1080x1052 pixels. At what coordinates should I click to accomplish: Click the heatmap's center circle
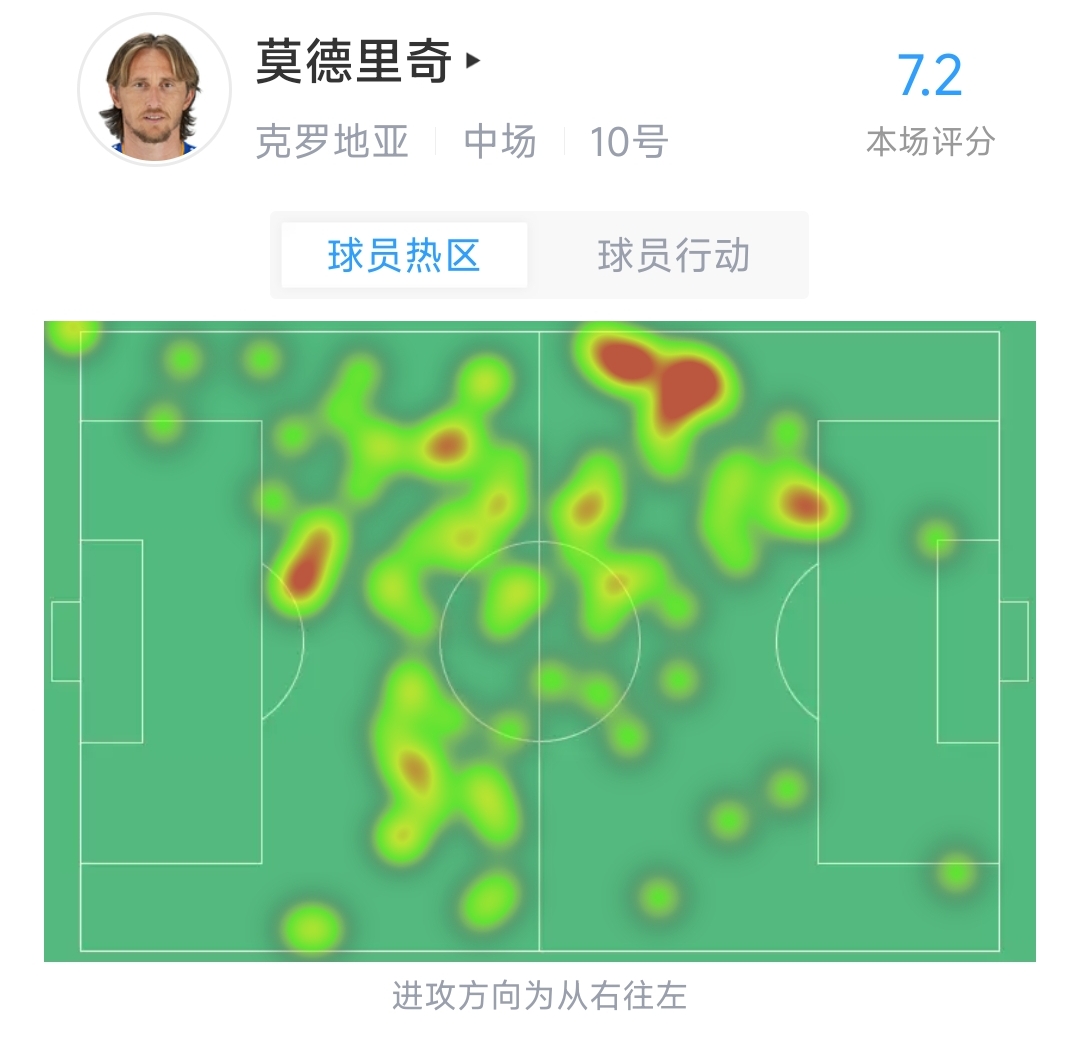coord(539,641)
